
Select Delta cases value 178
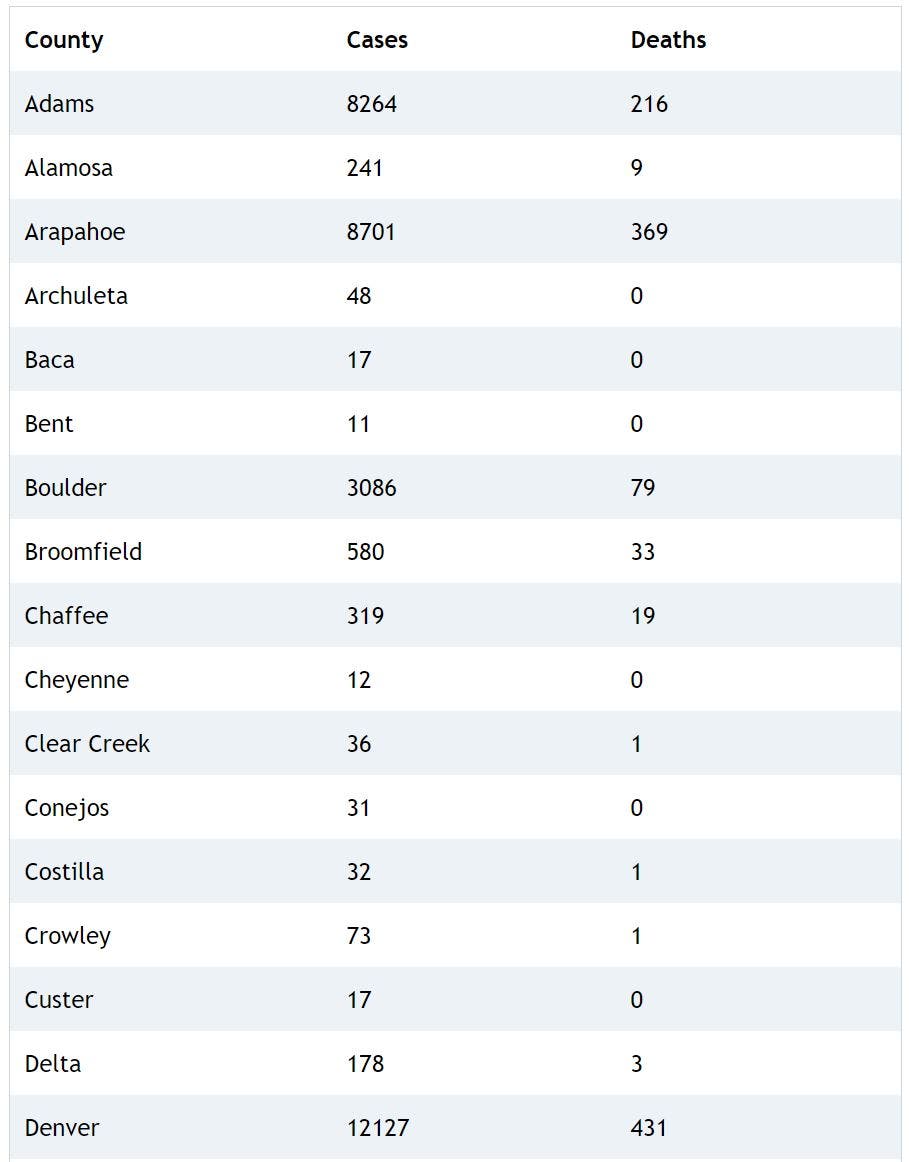365,1064
